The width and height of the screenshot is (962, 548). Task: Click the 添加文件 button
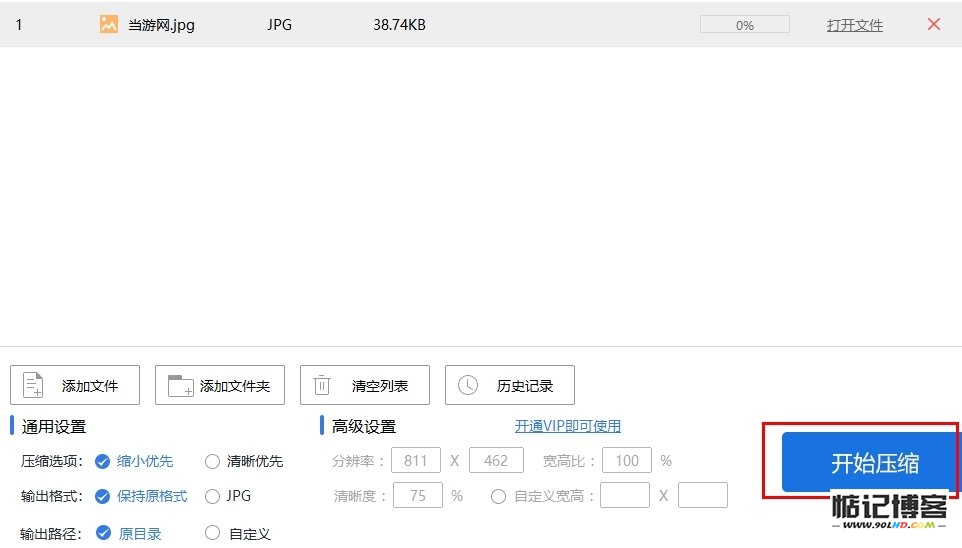click(75, 385)
